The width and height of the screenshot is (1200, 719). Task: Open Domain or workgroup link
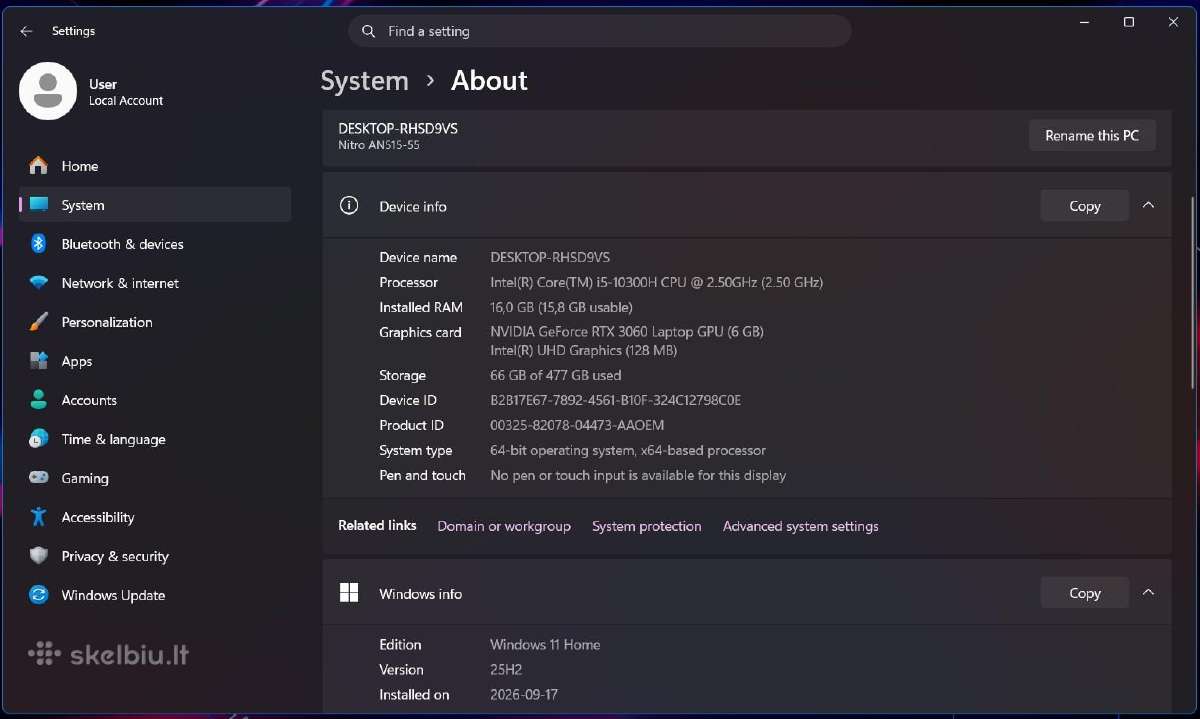(x=504, y=526)
